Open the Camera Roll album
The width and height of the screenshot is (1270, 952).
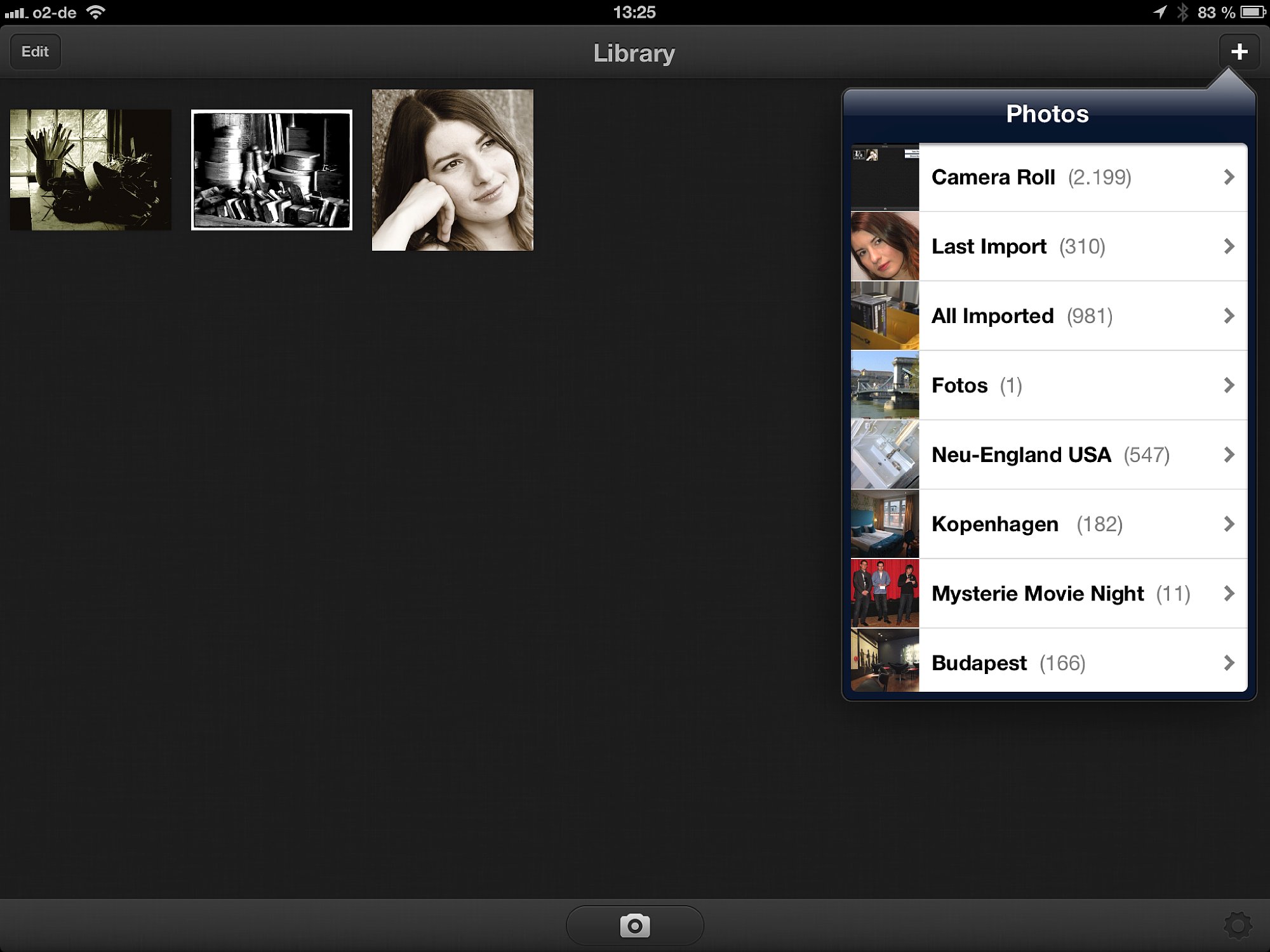coord(1049,177)
